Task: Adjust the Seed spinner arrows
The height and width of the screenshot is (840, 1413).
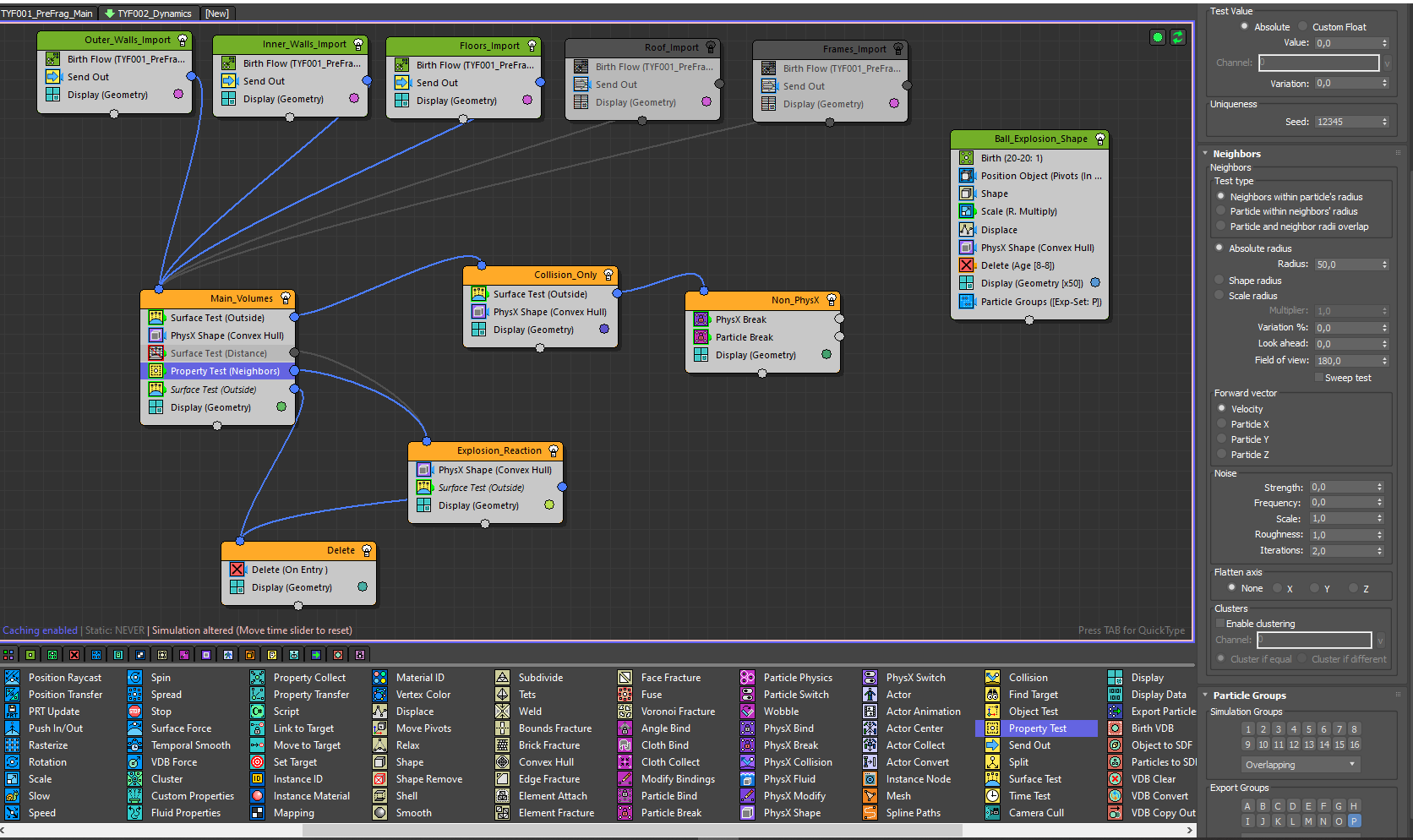Action: click(x=1384, y=122)
